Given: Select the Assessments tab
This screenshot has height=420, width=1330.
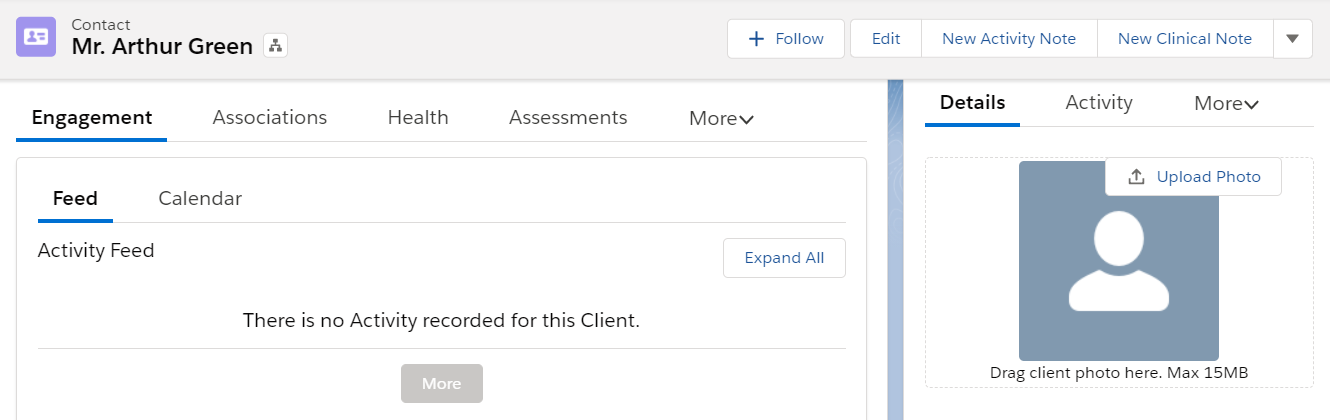Looking at the screenshot, I should (x=568, y=118).
